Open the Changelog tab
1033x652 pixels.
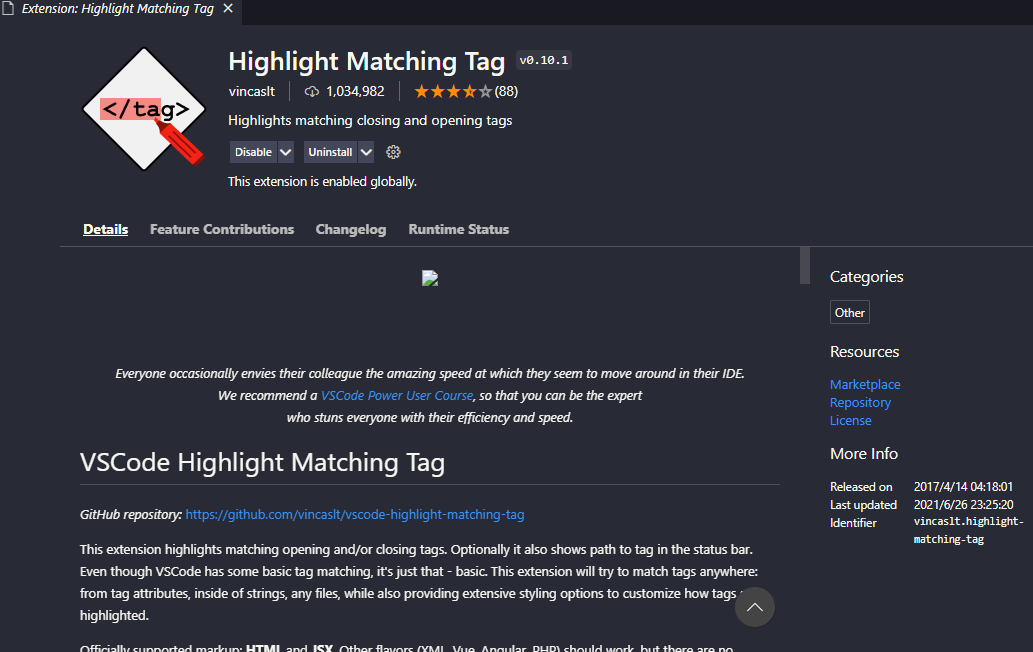coord(351,229)
